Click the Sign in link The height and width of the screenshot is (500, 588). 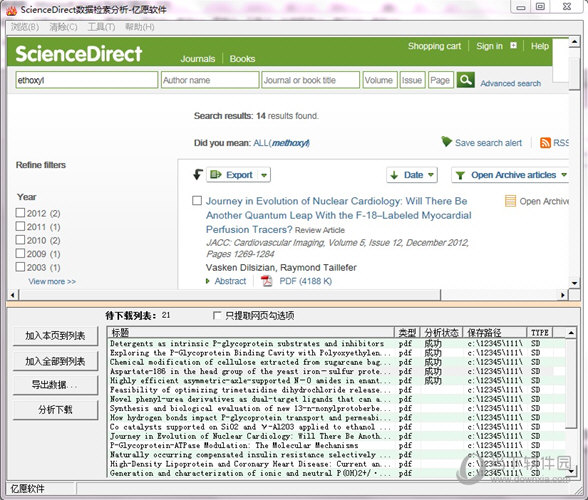pyautogui.click(x=489, y=46)
